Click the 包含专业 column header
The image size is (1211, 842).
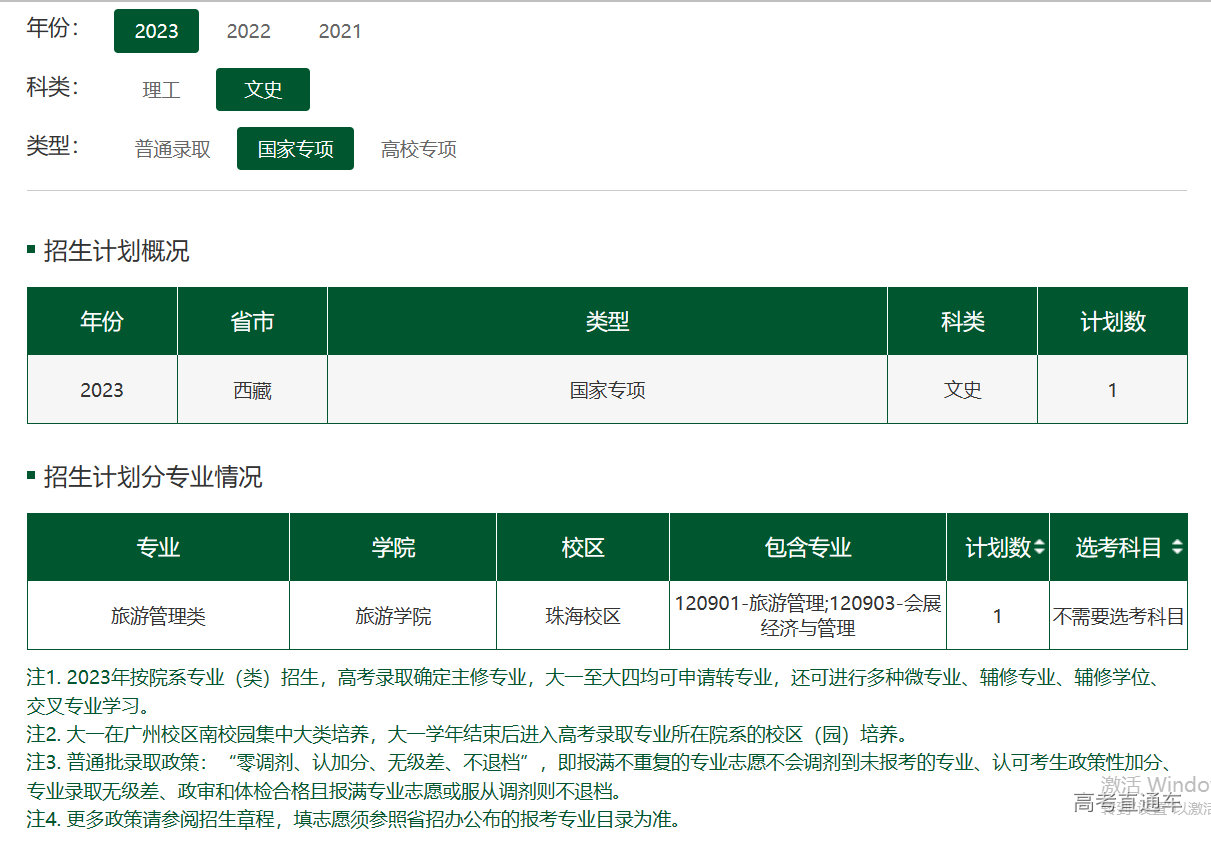pos(807,548)
